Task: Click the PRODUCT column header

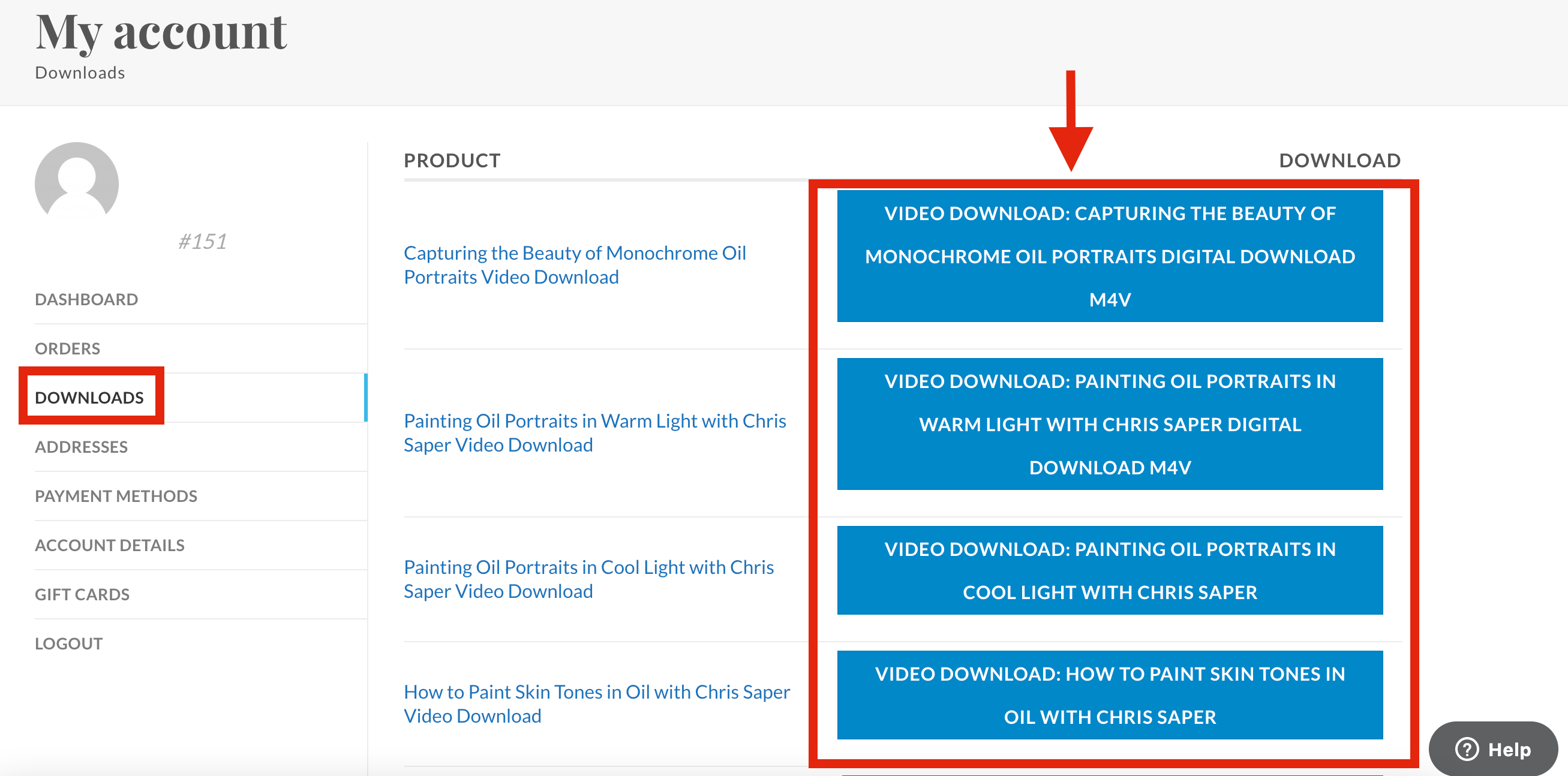Action: [452, 161]
